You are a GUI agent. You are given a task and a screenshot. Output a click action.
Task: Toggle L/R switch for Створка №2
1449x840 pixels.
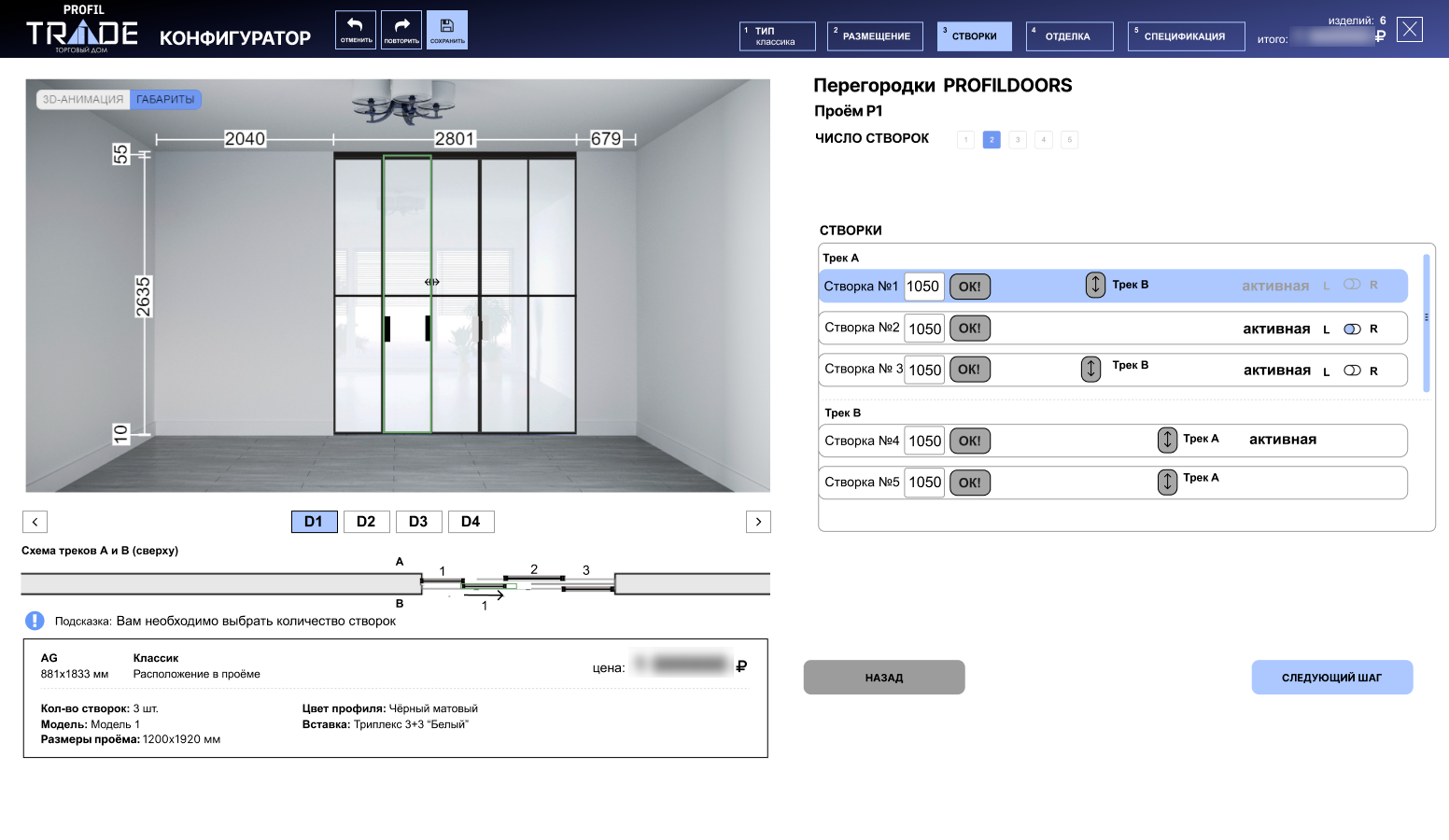pos(1352,329)
